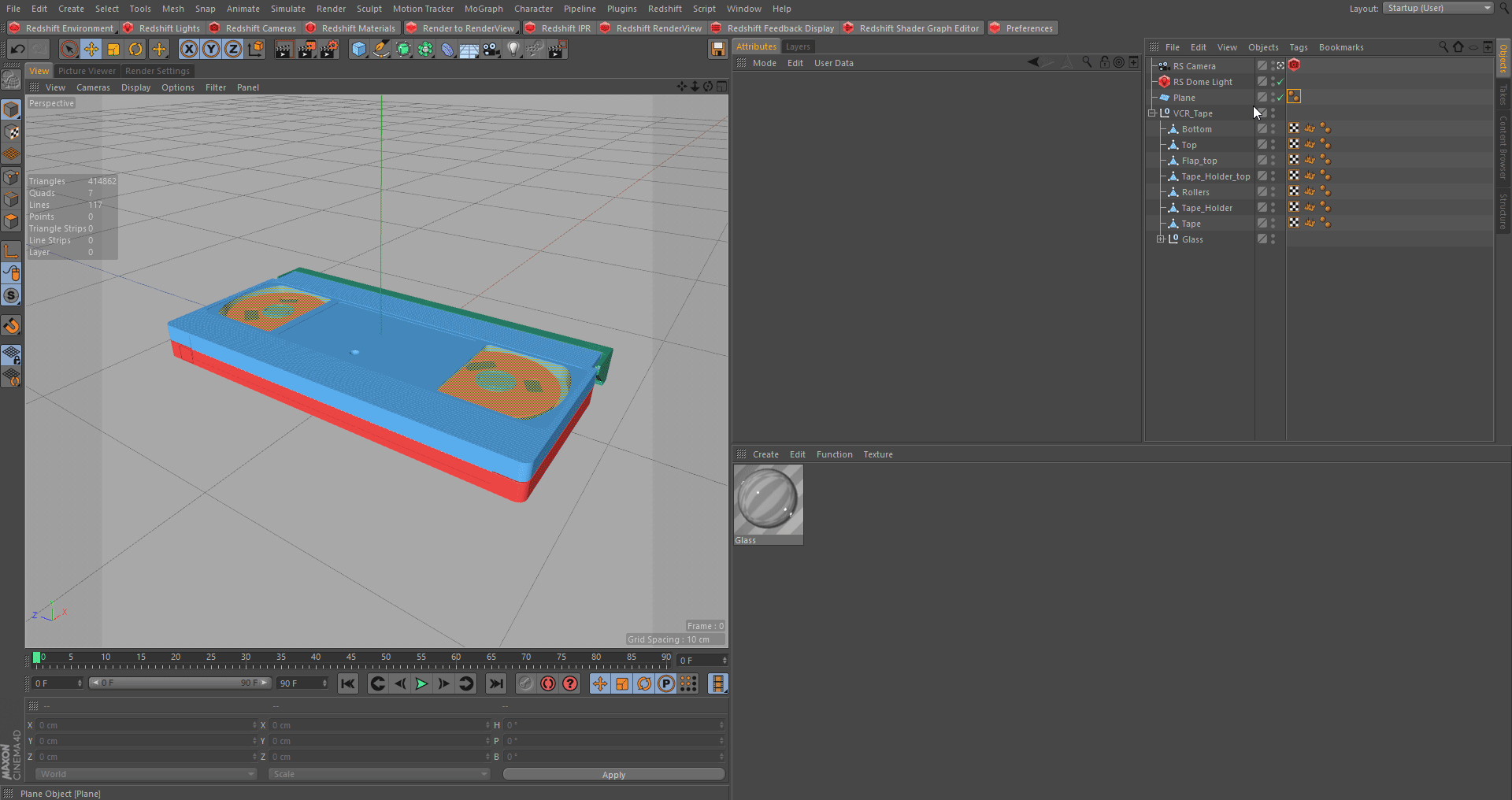Viewport: 1512px width, 800px height.
Task: Select the Move tool in top toolbar
Action: pyautogui.click(x=91, y=50)
